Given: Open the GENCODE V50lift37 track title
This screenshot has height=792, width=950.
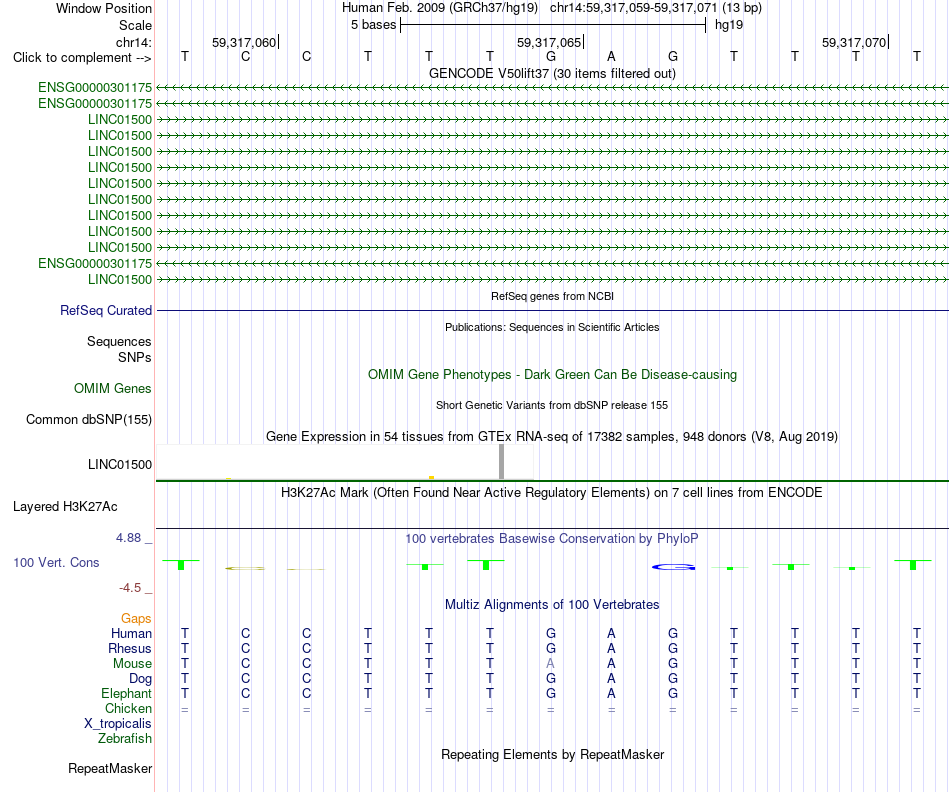Looking at the screenshot, I should click(x=552, y=73).
